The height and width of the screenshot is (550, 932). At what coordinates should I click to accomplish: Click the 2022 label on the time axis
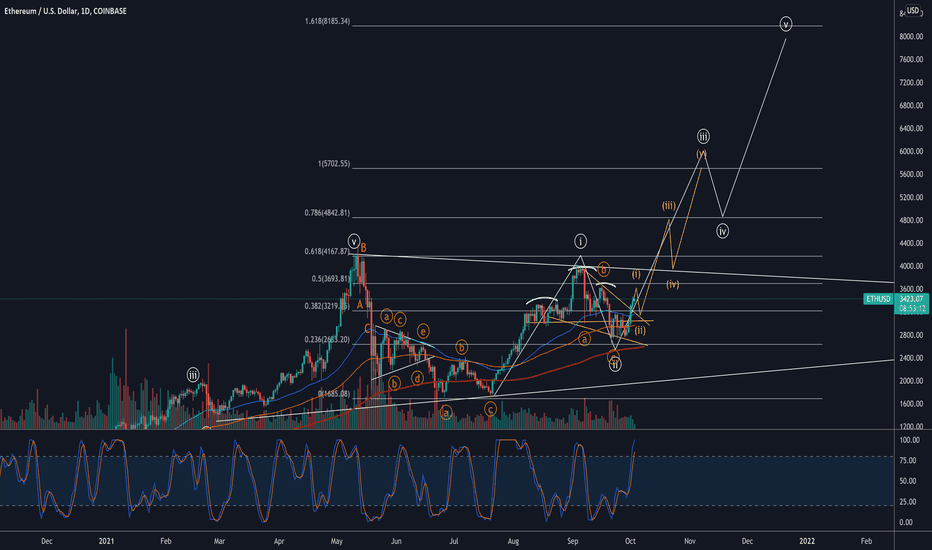[x=807, y=541]
